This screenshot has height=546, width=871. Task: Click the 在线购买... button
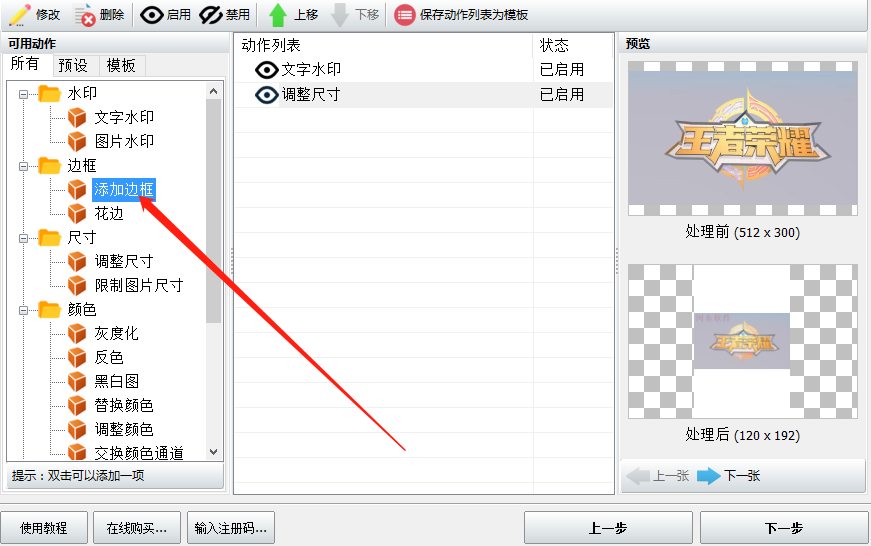(x=137, y=528)
